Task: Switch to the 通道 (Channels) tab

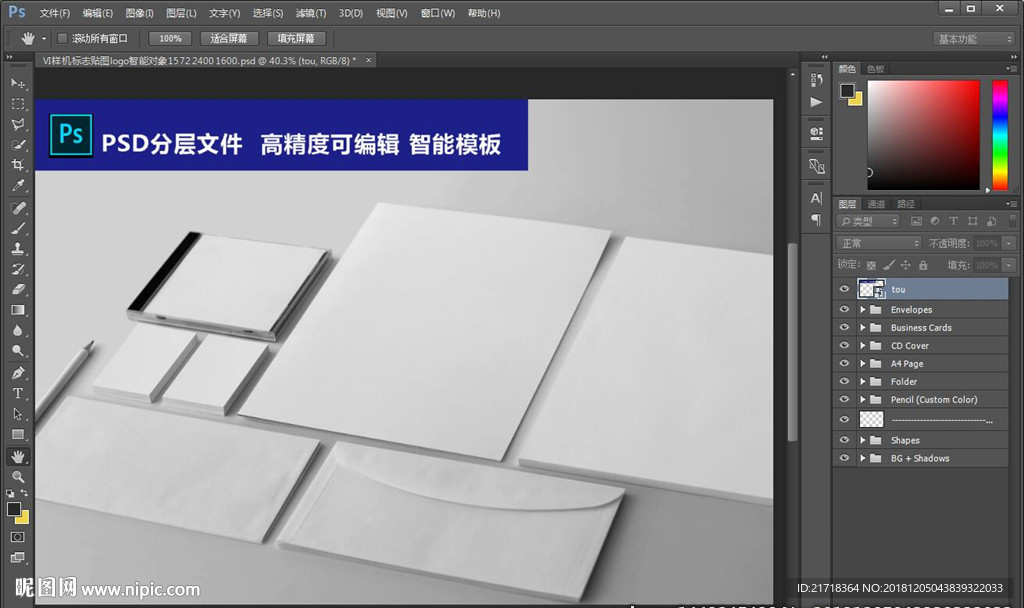Action: (x=876, y=204)
